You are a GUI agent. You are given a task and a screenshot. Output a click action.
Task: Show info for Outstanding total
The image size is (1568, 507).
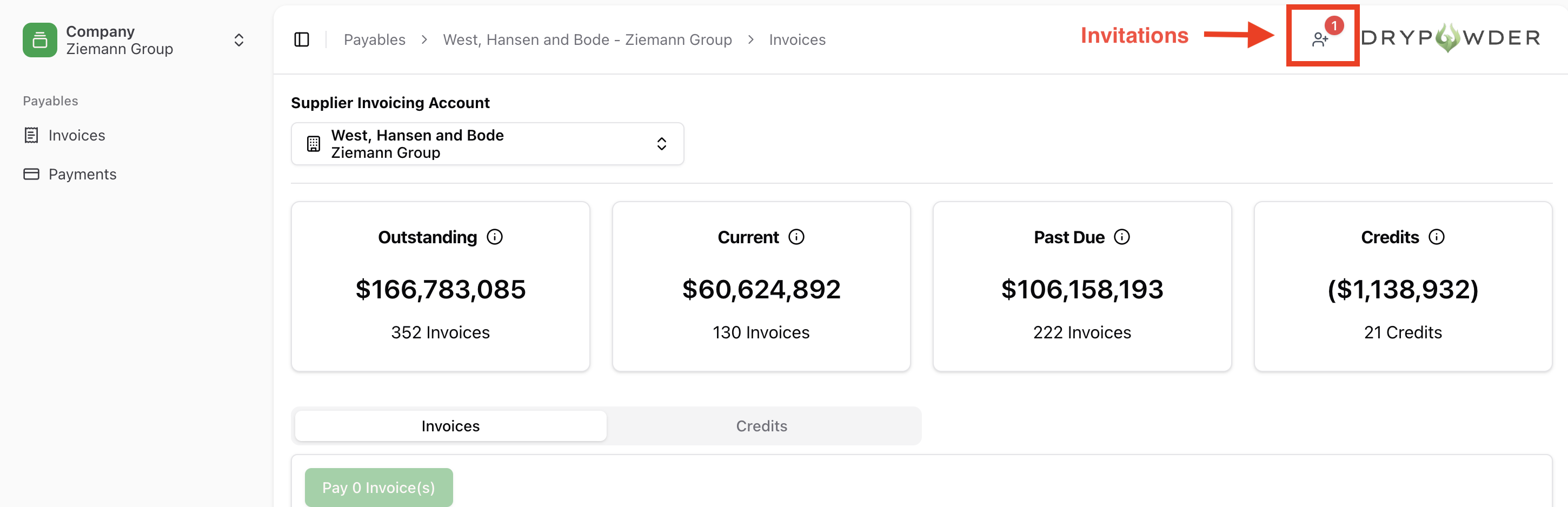pyautogui.click(x=495, y=237)
